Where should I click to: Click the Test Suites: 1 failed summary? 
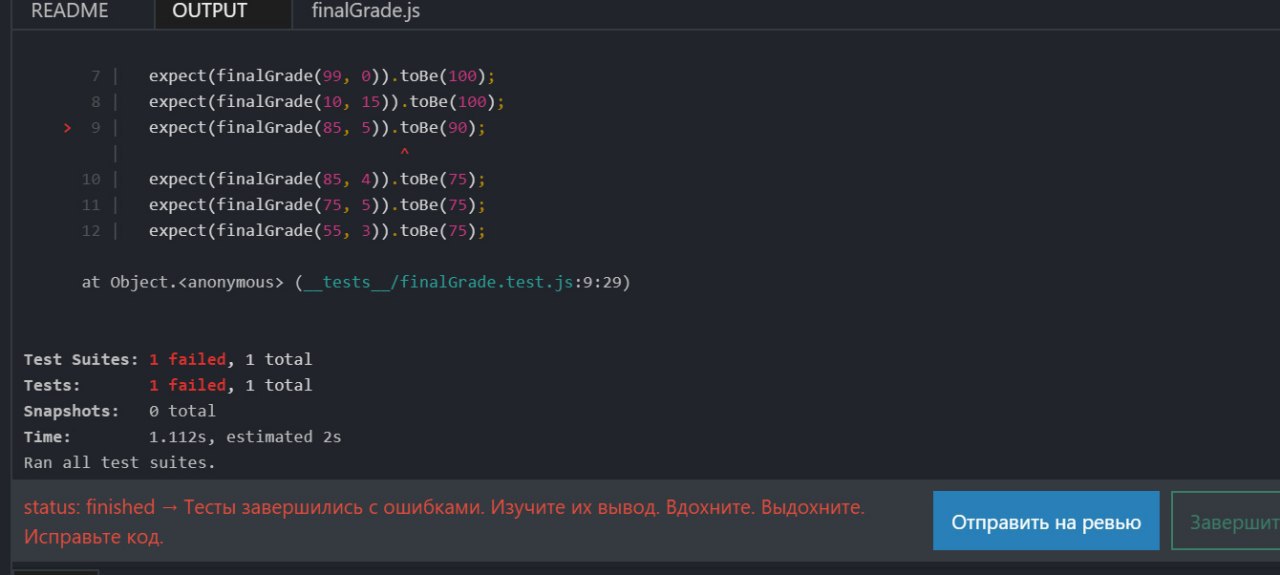click(x=168, y=359)
